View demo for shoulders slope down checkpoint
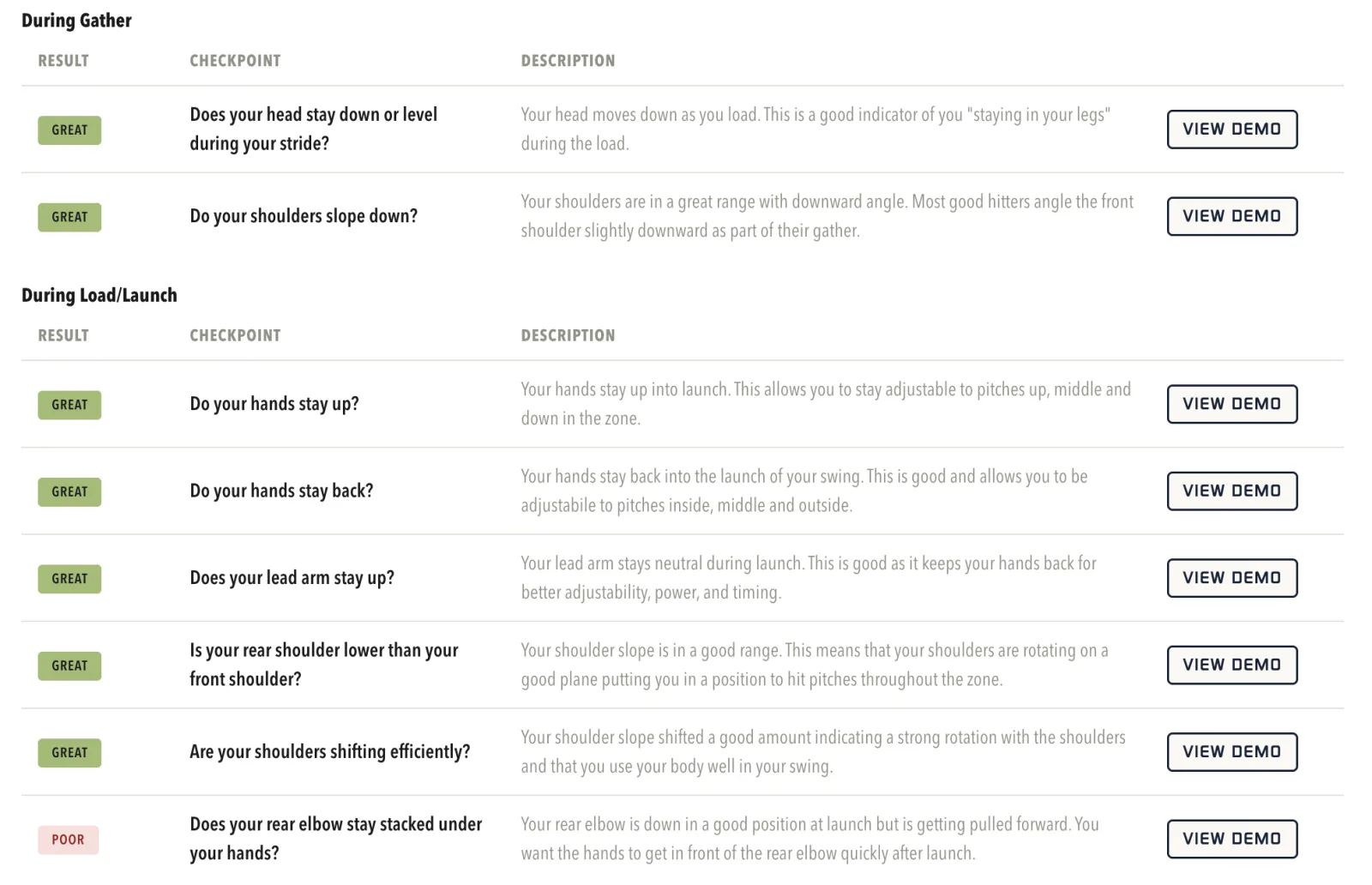 point(1231,216)
